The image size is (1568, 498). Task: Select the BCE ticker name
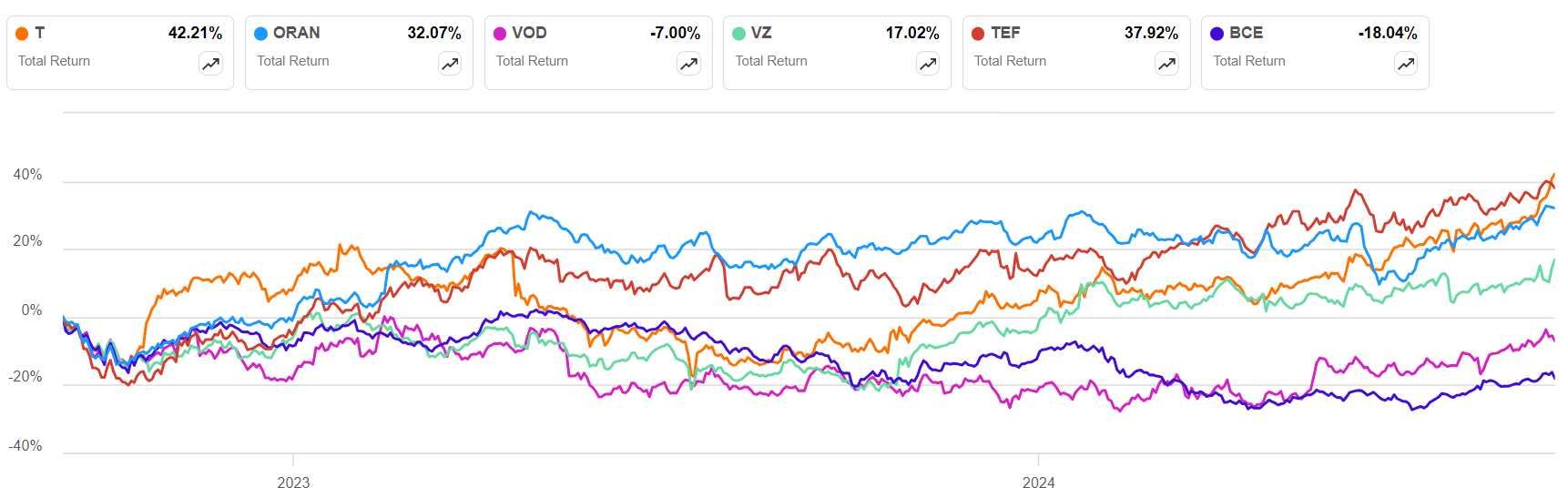[x=1246, y=33]
